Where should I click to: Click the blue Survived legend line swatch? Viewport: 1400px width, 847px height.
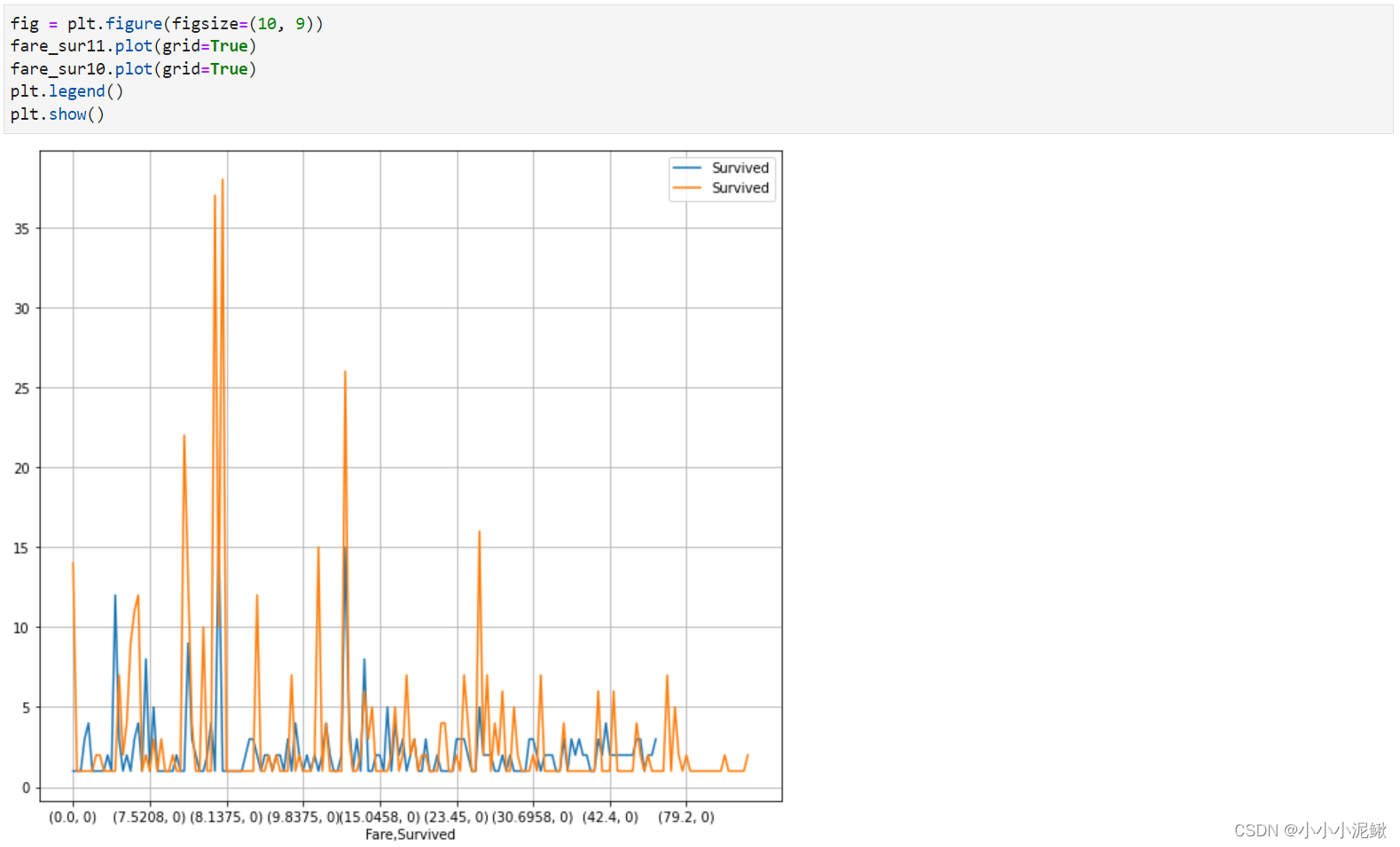[687, 168]
